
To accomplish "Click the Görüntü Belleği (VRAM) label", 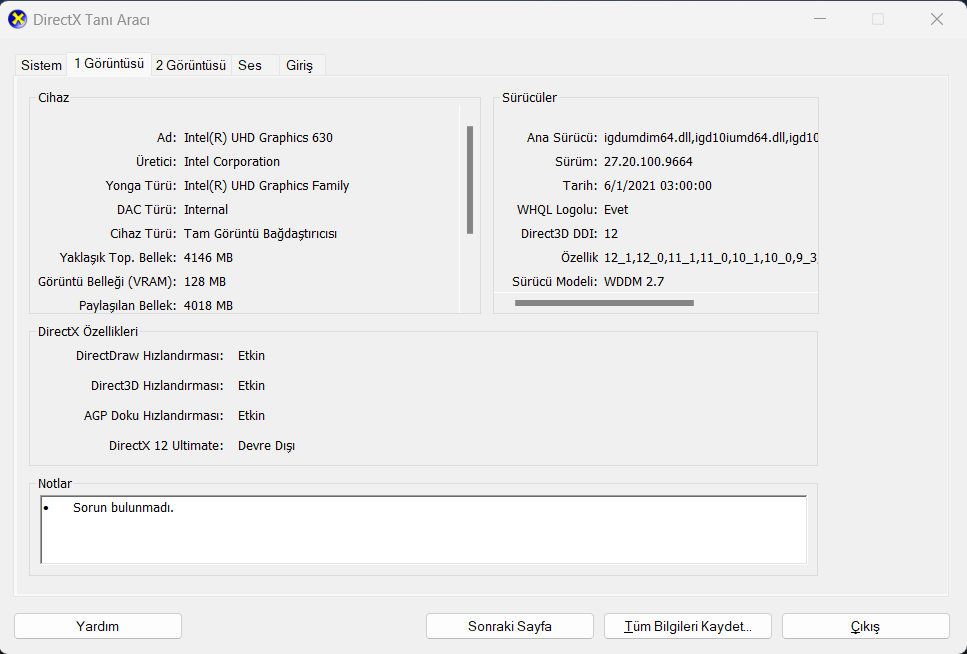I will pyautogui.click(x=107, y=282).
